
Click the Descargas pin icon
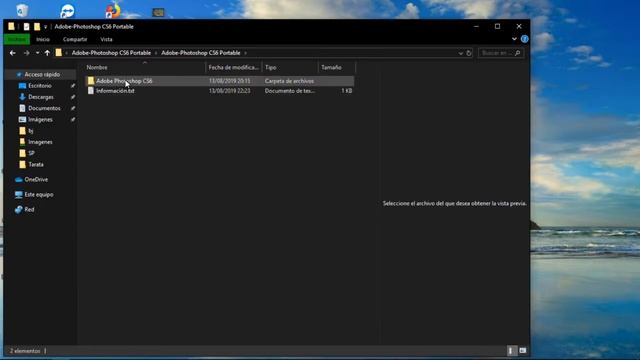[x=73, y=97]
